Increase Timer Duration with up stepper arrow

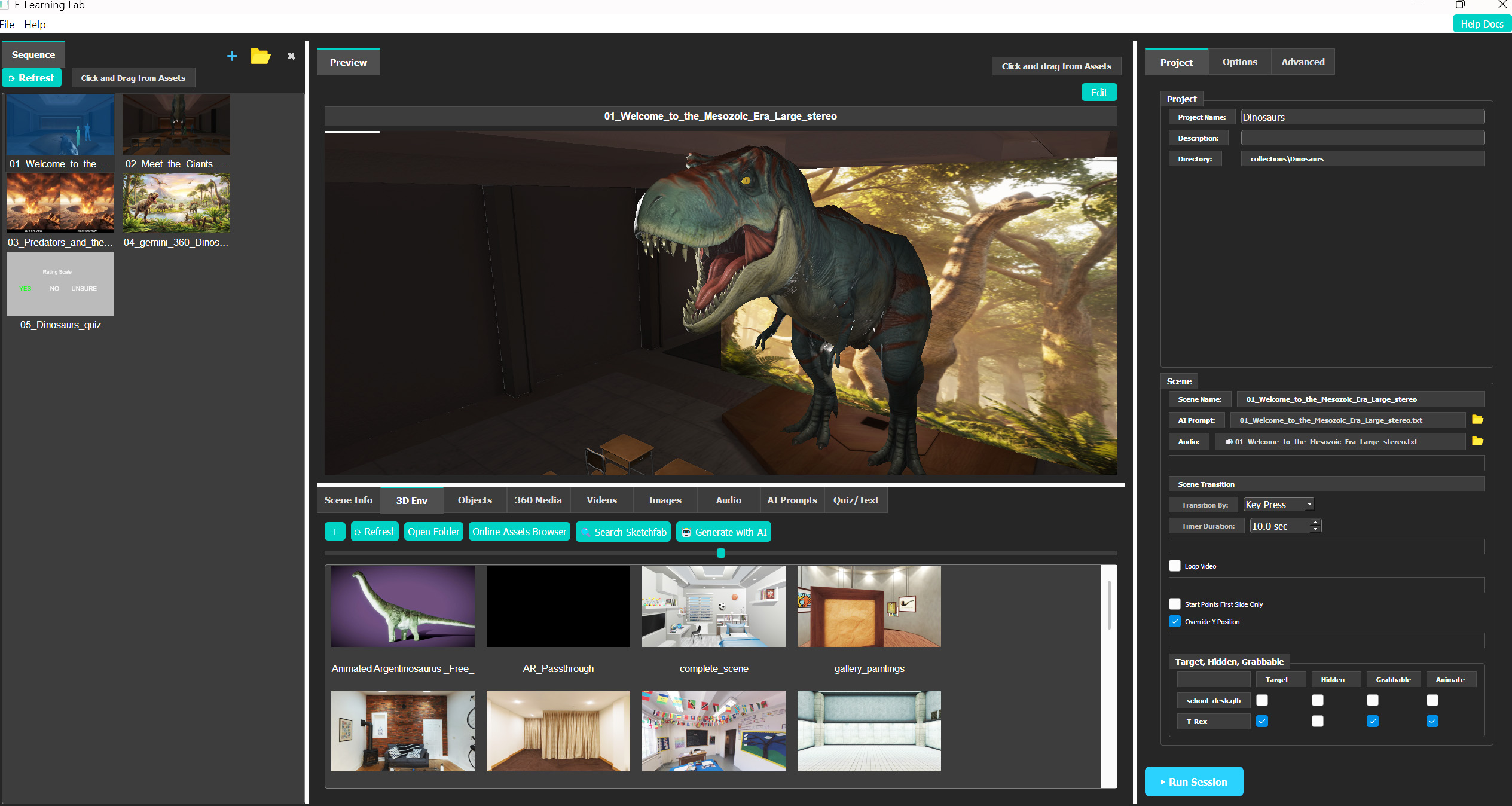pos(1315,522)
